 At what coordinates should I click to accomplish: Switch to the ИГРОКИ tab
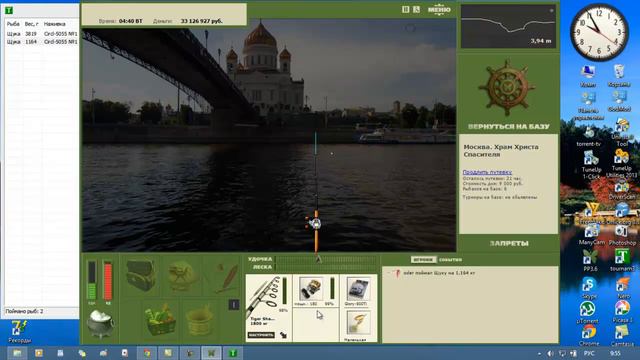pos(423,260)
